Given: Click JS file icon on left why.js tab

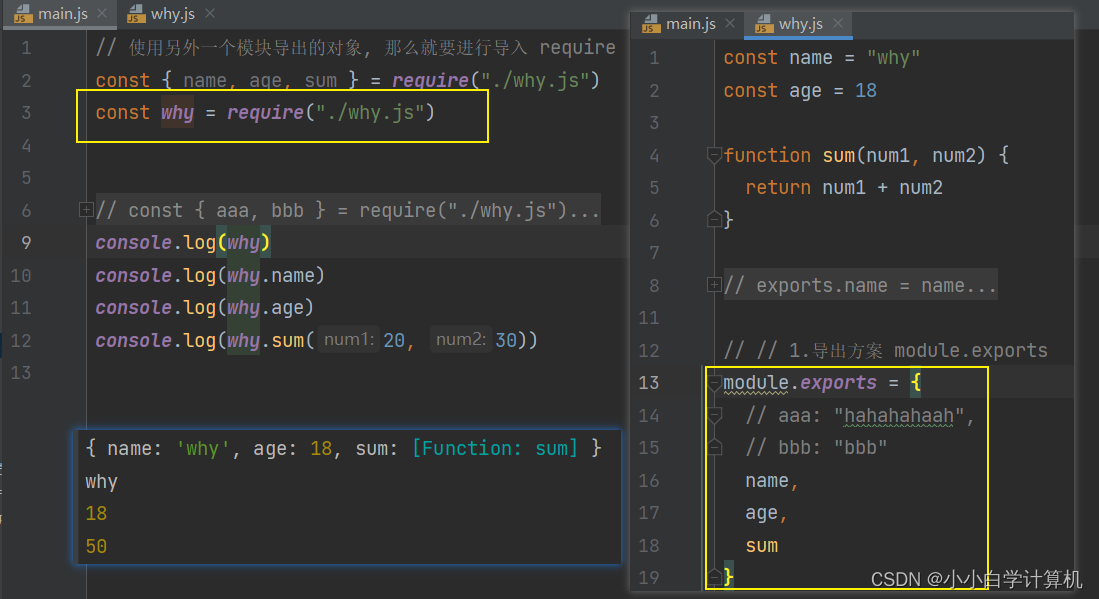Looking at the screenshot, I should (x=136, y=13).
